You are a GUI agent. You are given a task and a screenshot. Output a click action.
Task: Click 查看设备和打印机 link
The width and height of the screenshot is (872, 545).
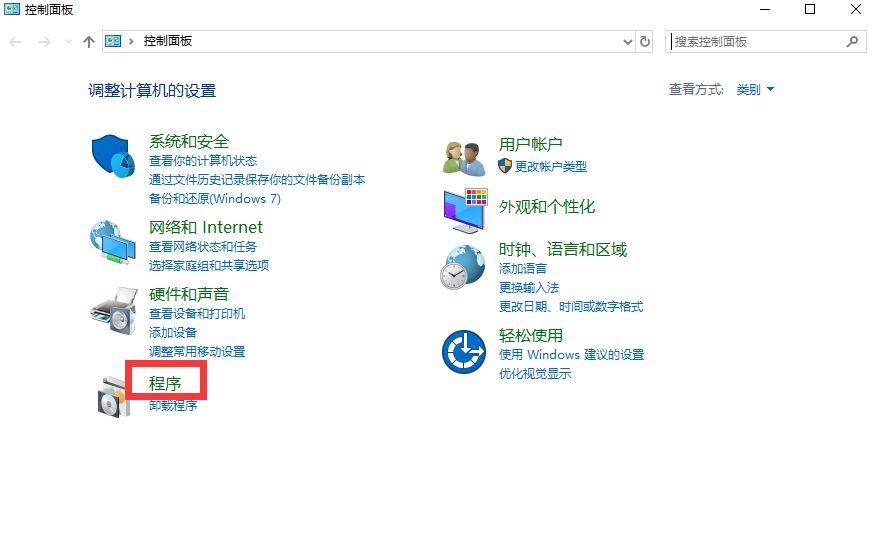[x=197, y=314]
